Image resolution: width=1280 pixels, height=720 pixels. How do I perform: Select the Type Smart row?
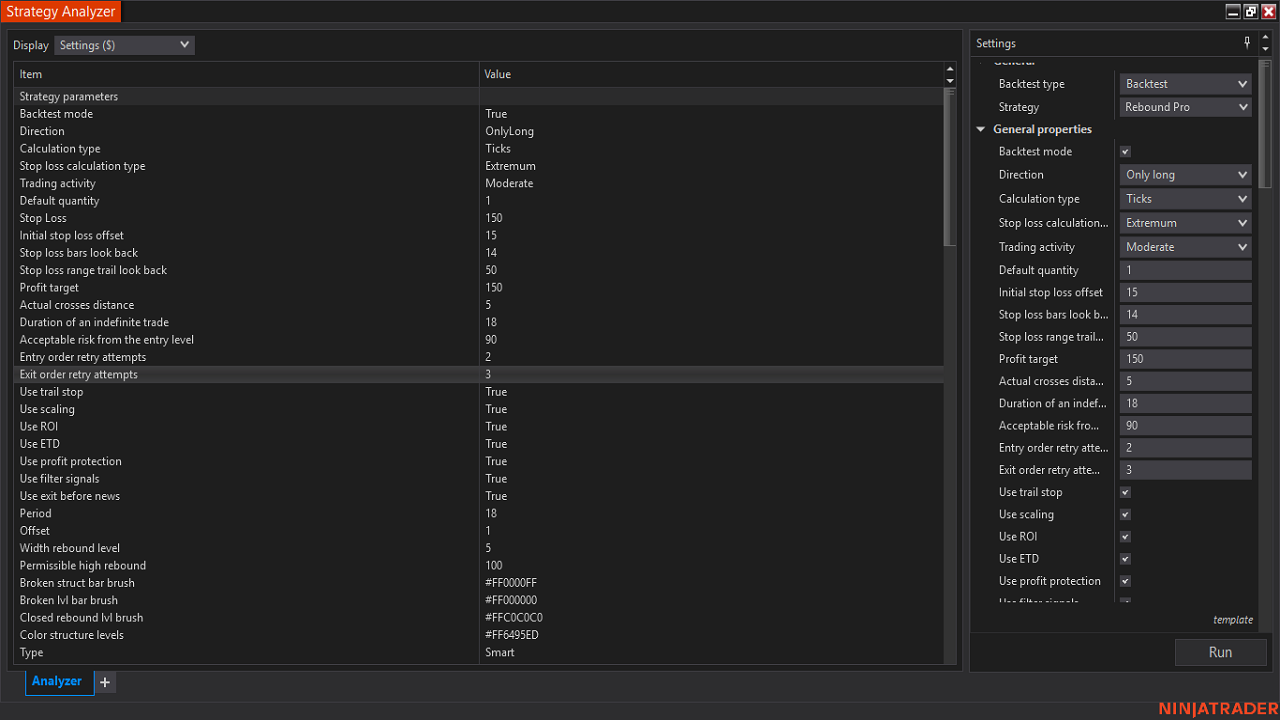pos(479,653)
